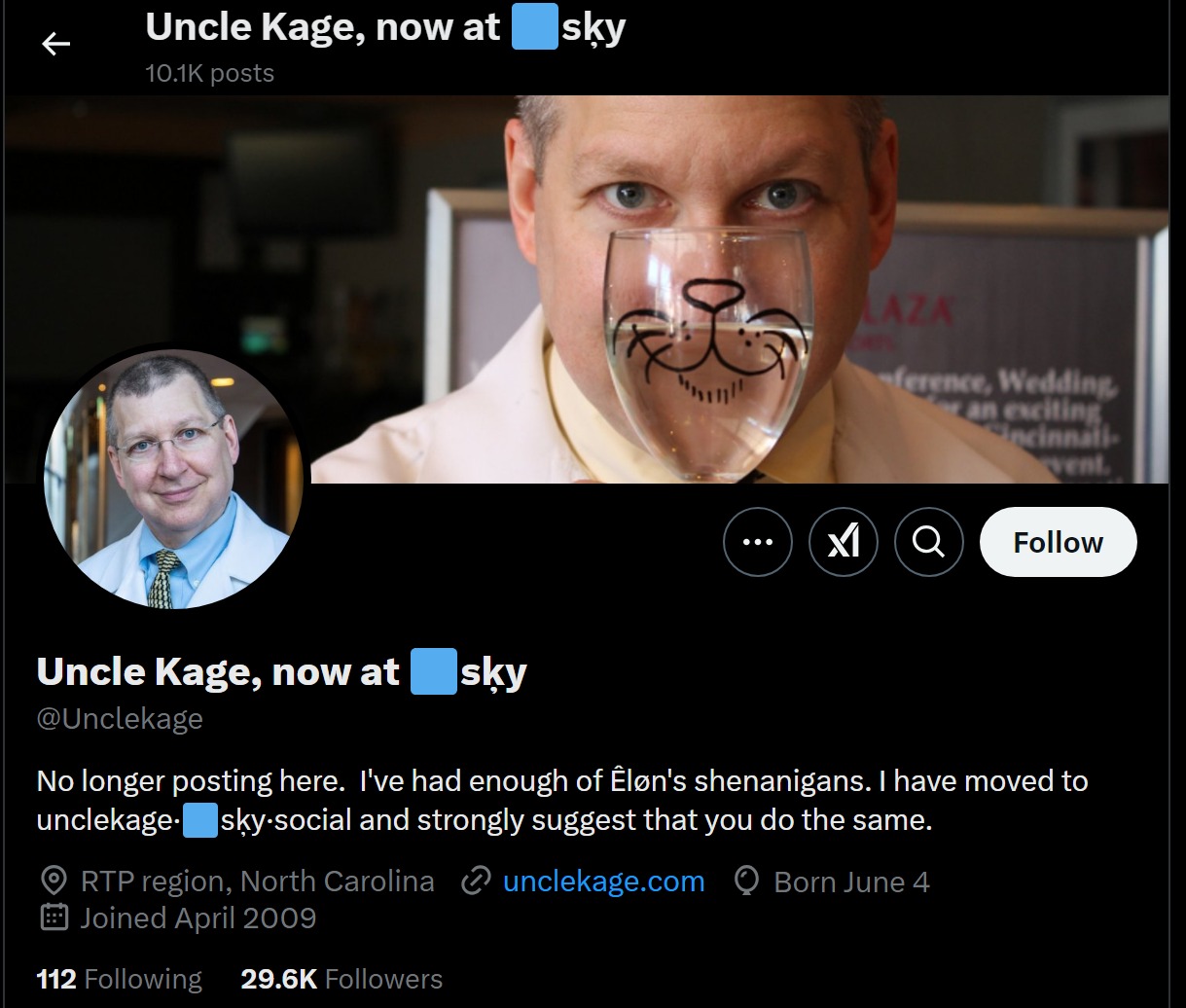Open the unclekage.com website link
Image resolution: width=1186 pixels, height=1008 pixels.
603,882
